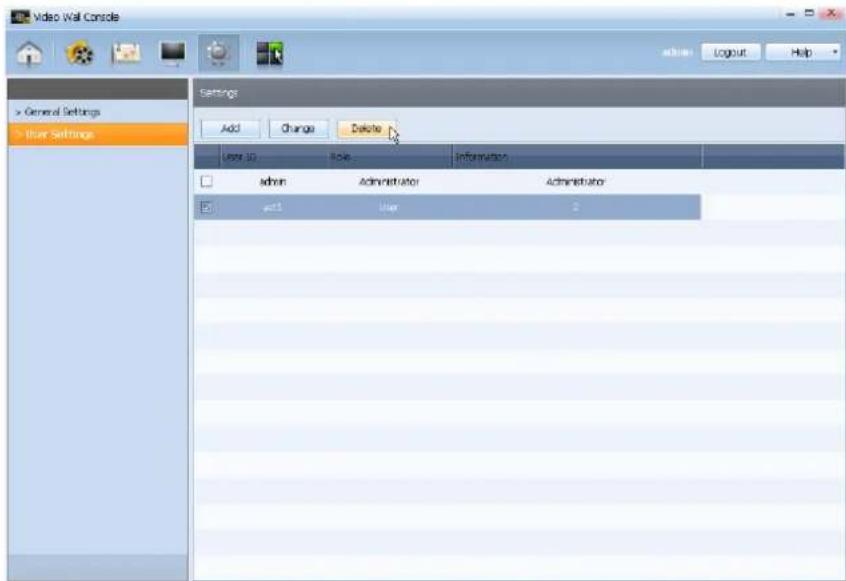Click the highlighted Settings toolbar icon
The height and width of the screenshot is (581, 846).
pyautogui.click(x=219, y=53)
